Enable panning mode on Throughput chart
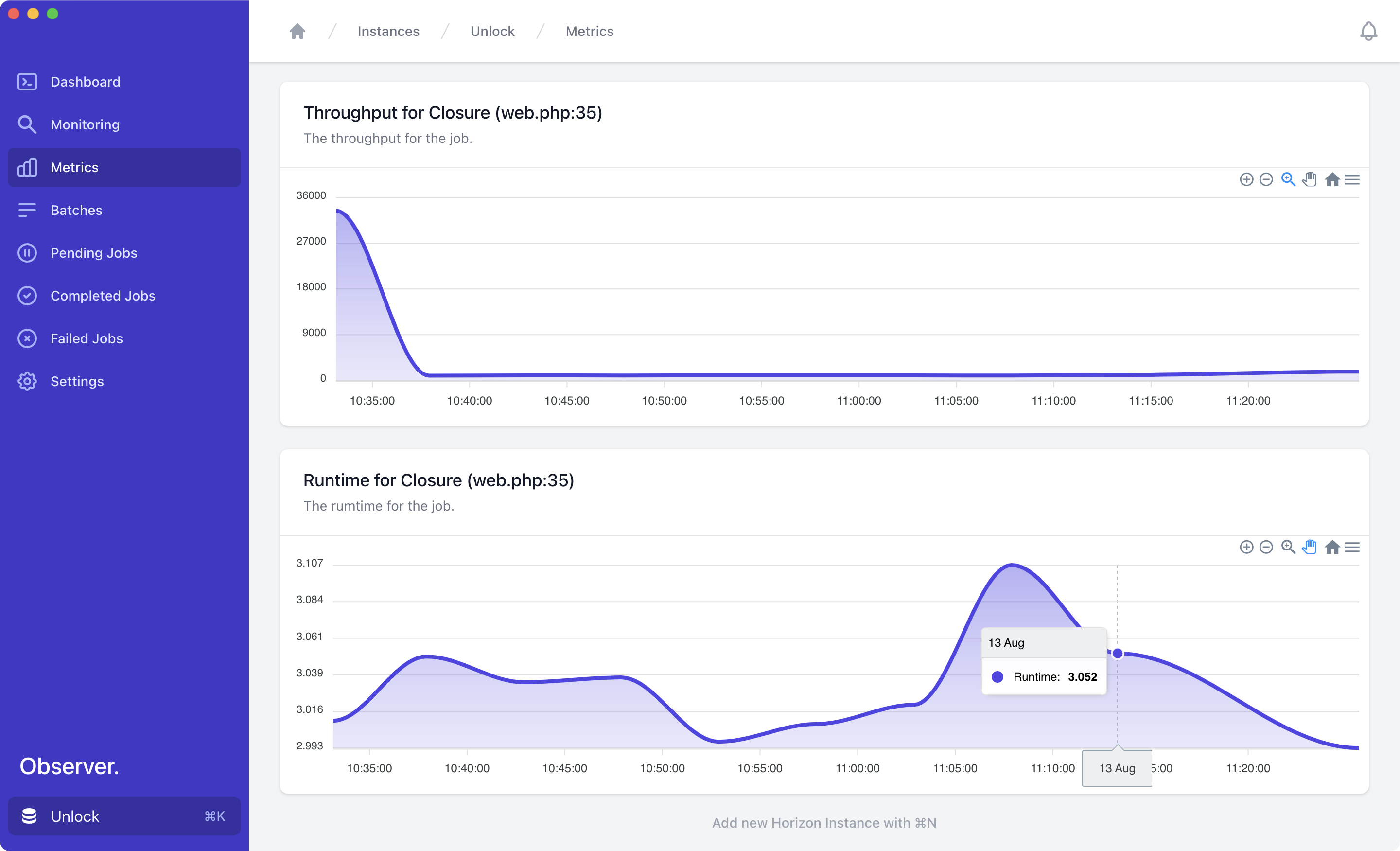 (1309, 179)
